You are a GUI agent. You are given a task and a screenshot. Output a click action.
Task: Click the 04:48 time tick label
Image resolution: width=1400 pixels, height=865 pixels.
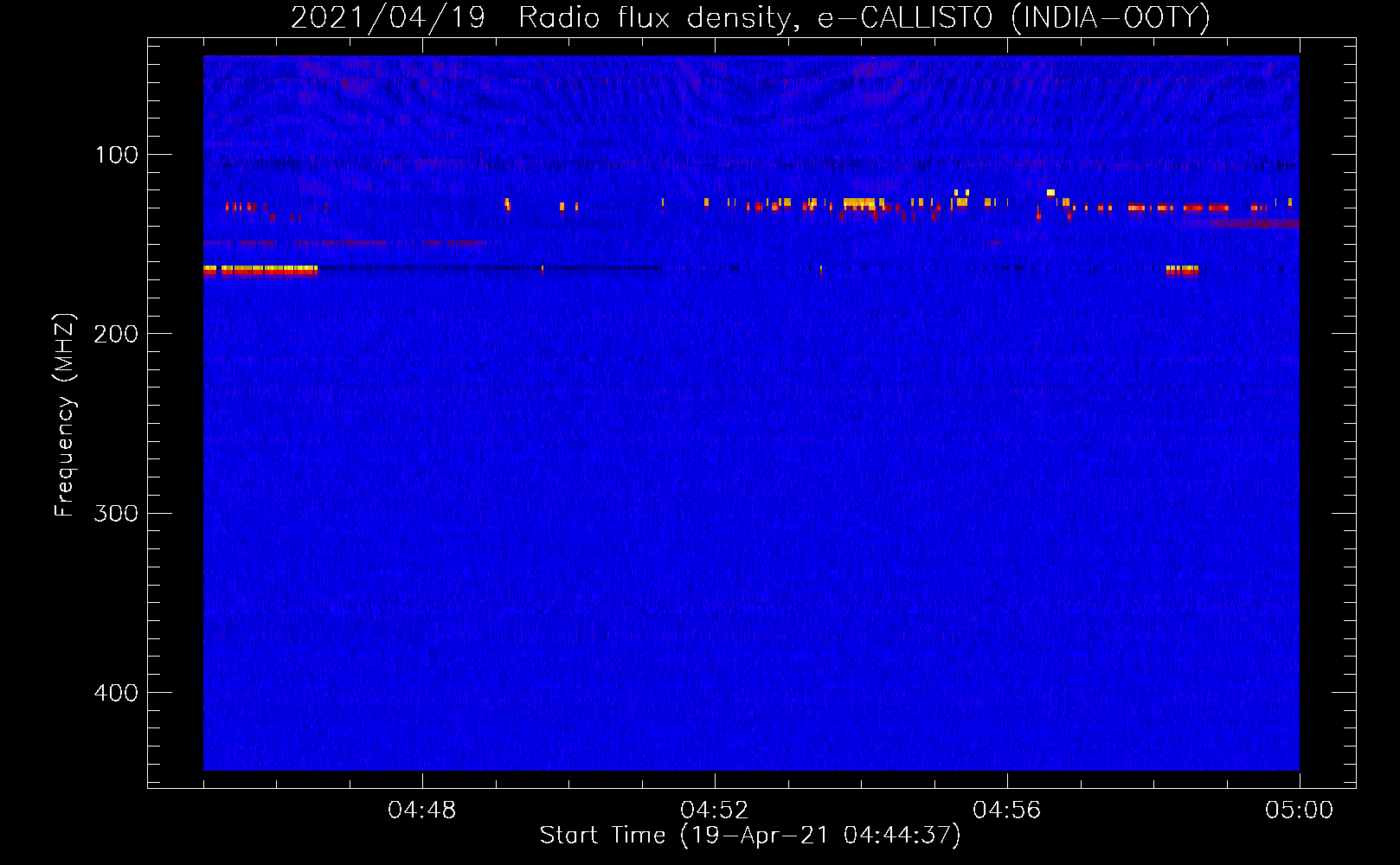coord(422,811)
